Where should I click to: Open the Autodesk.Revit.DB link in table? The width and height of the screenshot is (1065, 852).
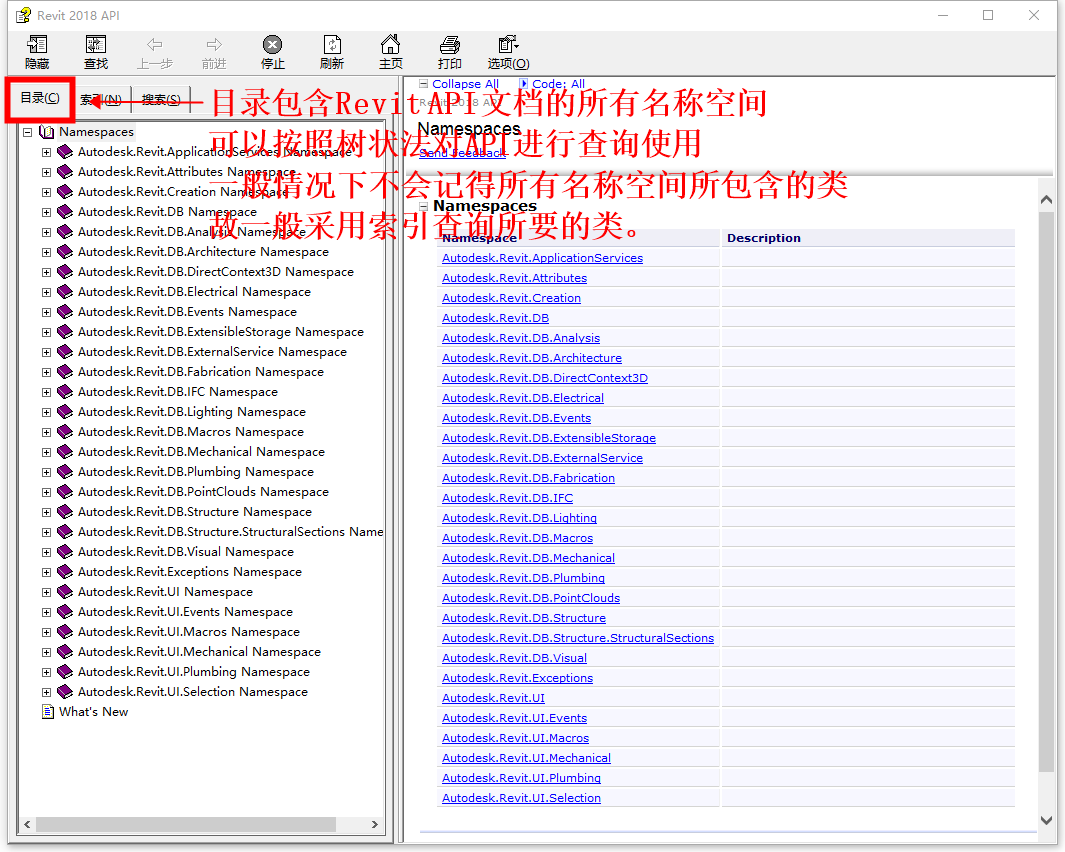coord(495,318)
